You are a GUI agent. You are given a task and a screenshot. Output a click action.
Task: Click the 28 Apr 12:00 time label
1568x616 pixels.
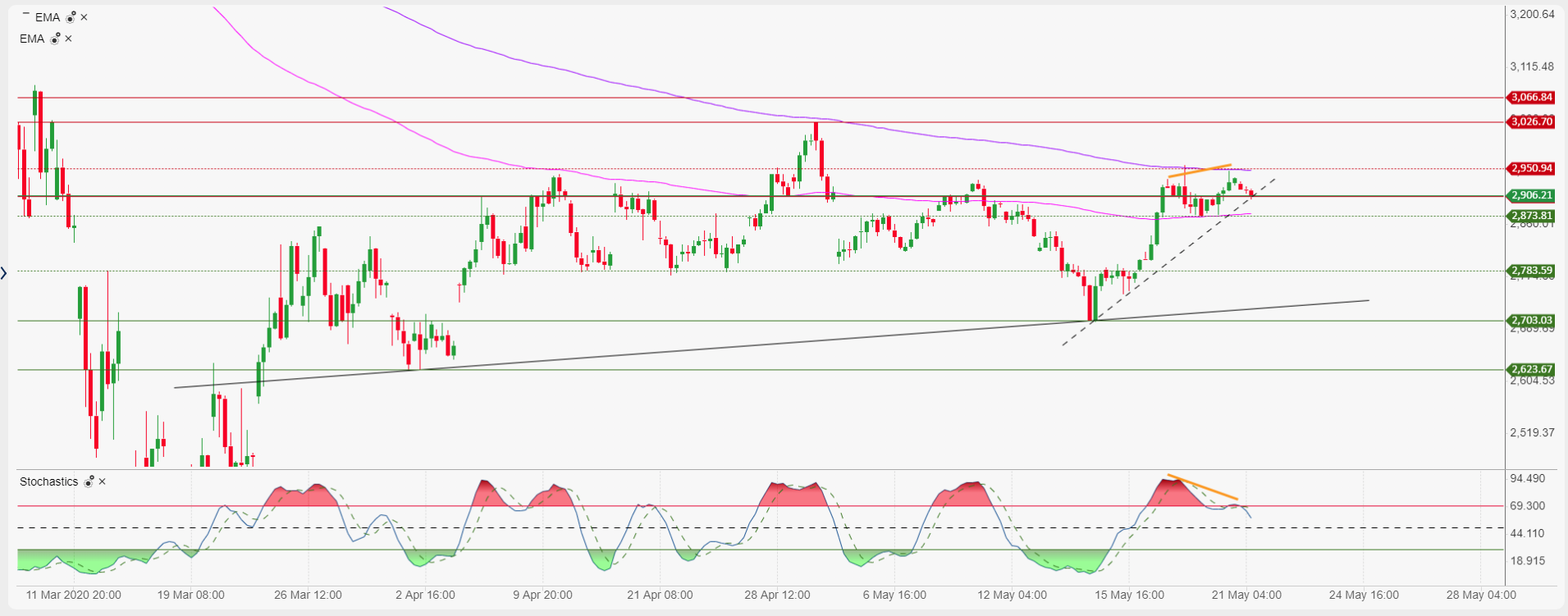pos(777,595)
